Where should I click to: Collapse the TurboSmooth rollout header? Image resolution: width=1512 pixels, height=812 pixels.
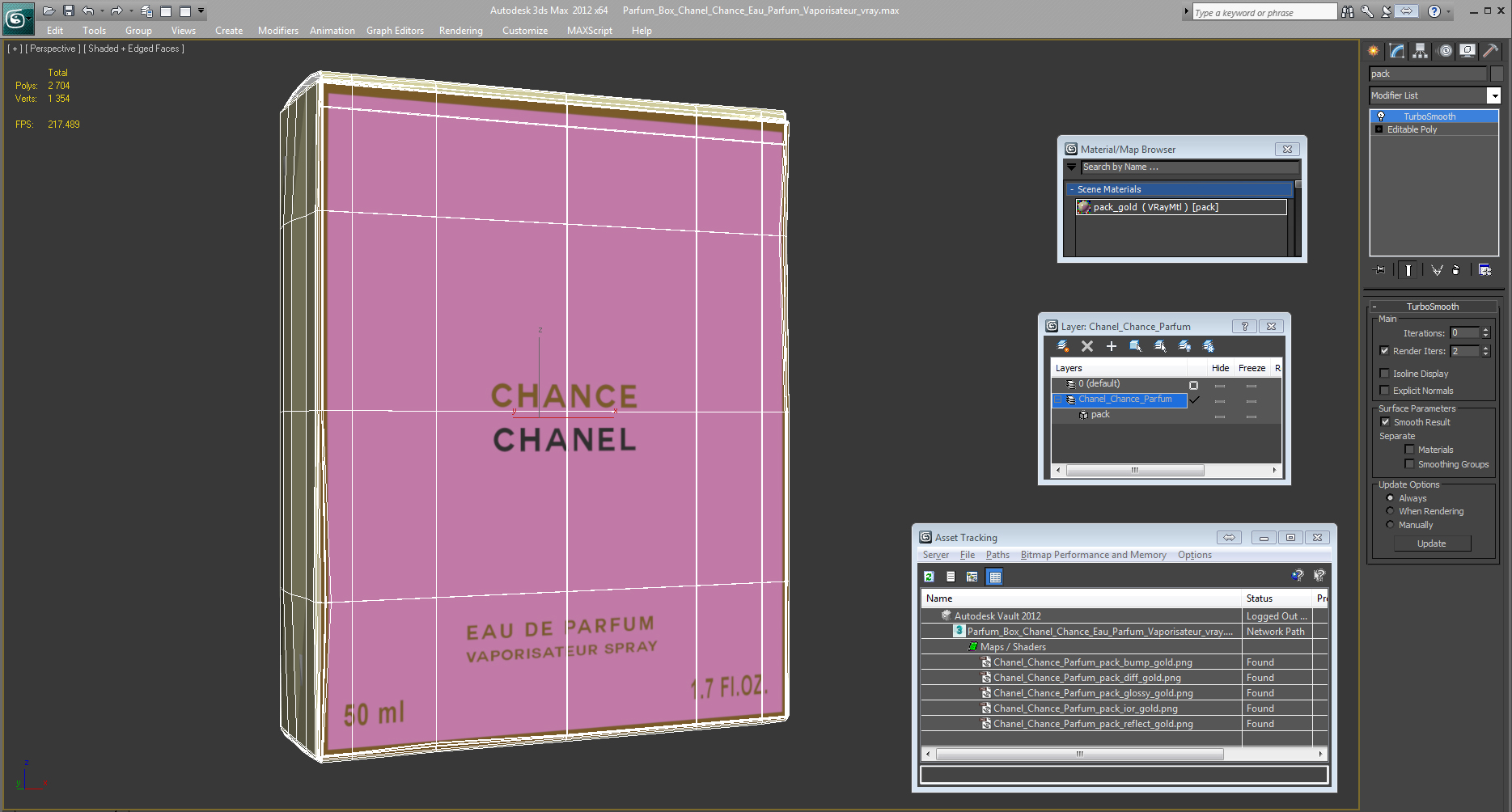click(x=1432, y=307)
